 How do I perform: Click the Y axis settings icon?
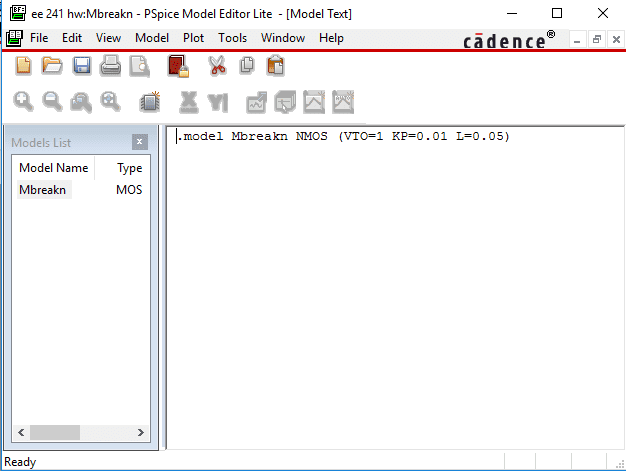[218, 102]
